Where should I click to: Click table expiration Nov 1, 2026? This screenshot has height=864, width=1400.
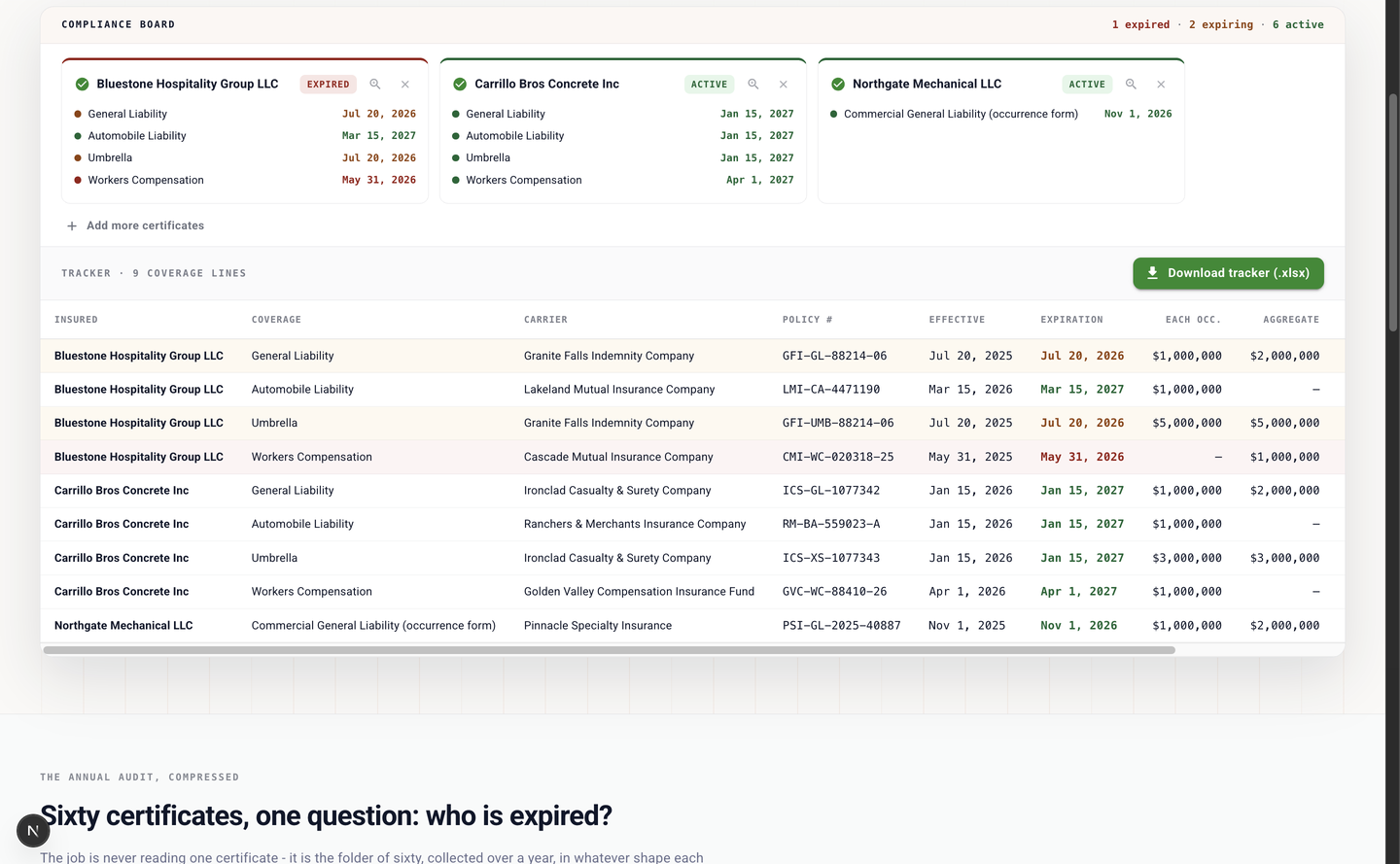point(1079,626)
